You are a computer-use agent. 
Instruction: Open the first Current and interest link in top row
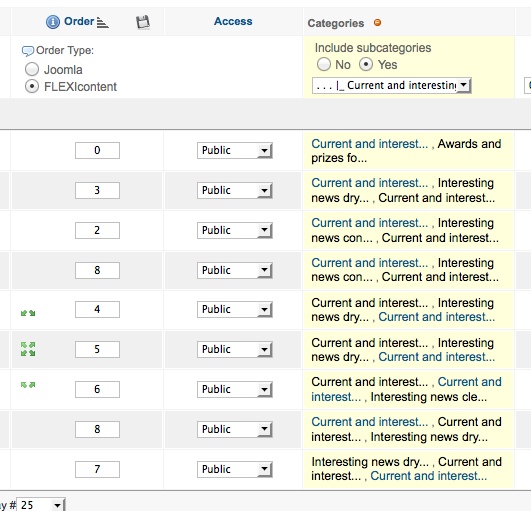[x=369, y=144]
